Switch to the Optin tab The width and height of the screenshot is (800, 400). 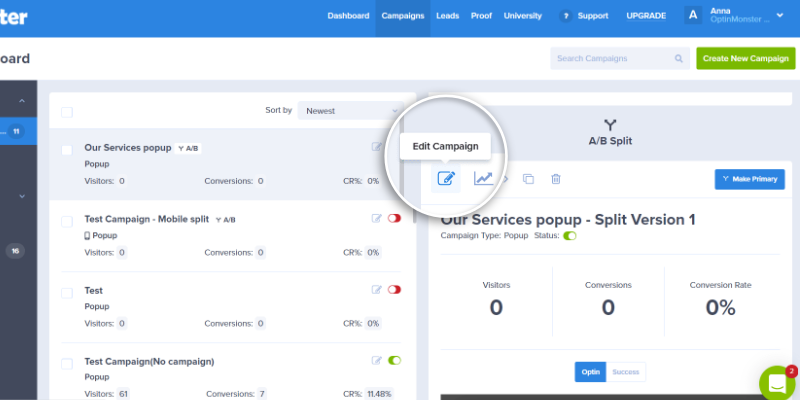click(590, 372)
